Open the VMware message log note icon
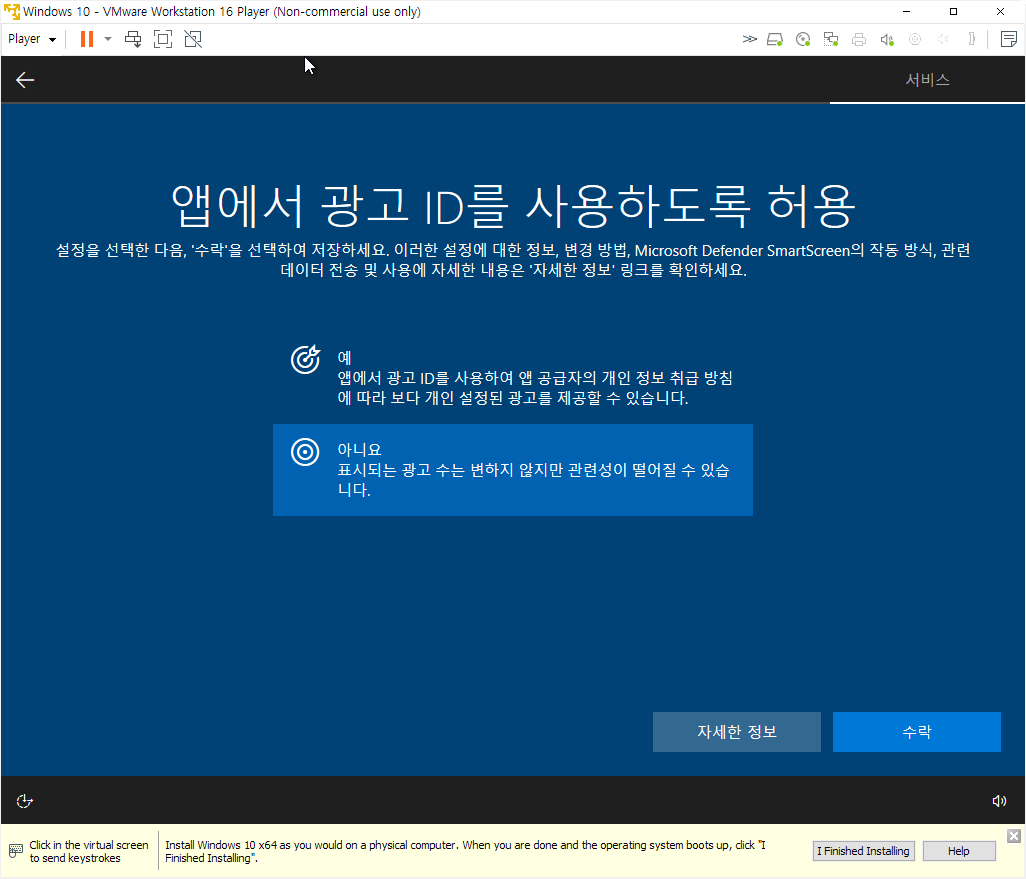 coord(1008,39)
